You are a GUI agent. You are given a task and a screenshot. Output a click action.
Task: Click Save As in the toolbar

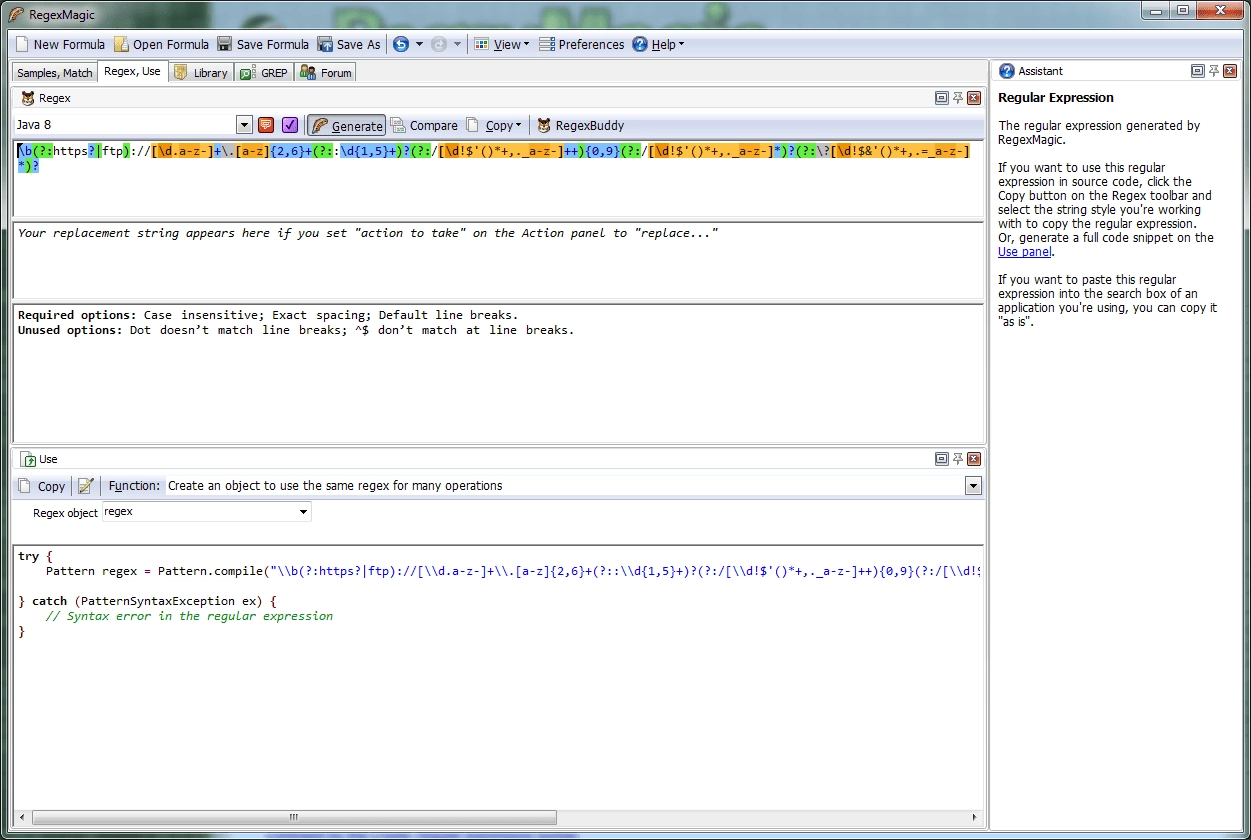coord(349,44)
